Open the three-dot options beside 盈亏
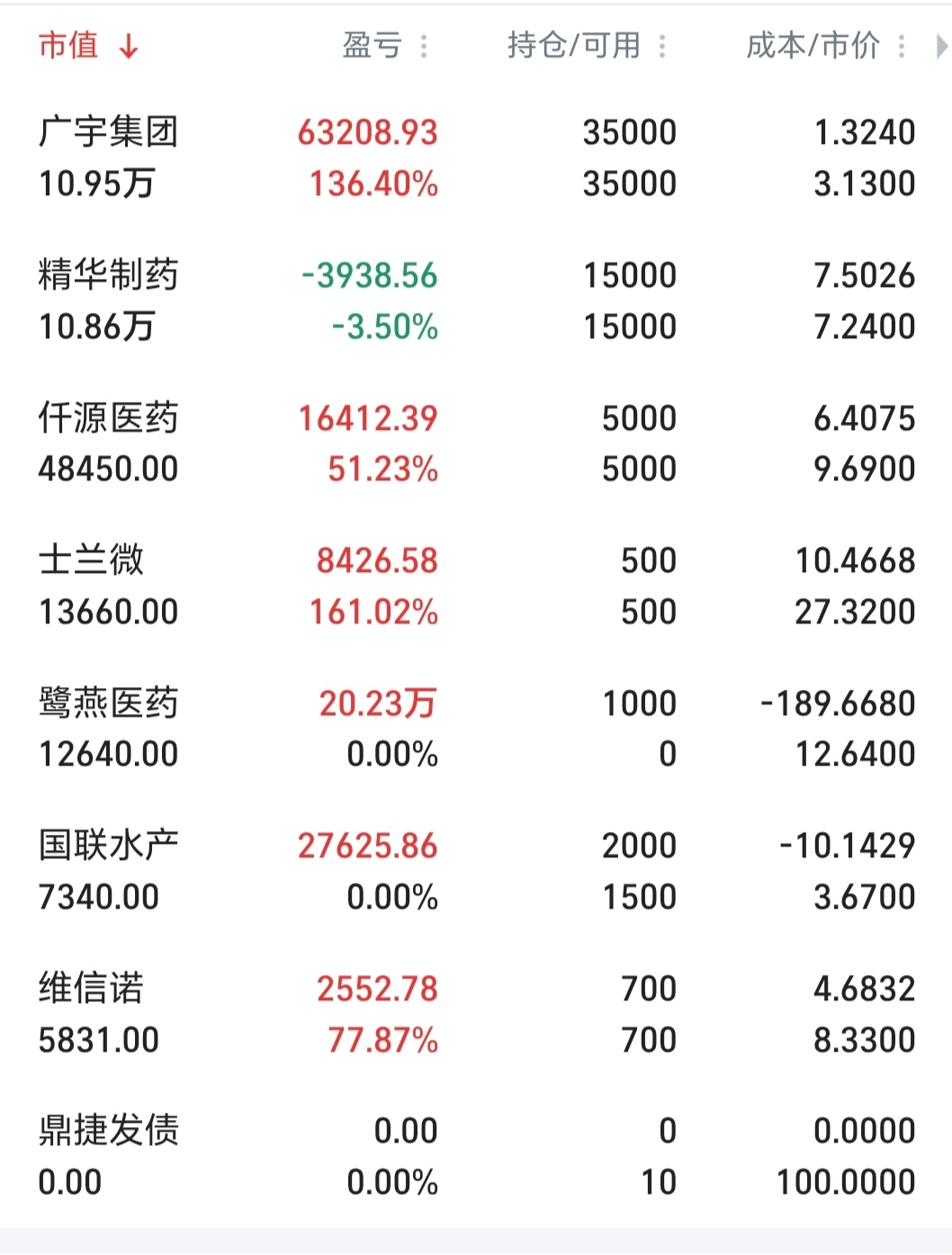Screen dimensions: 952x1255 point(425,46)
